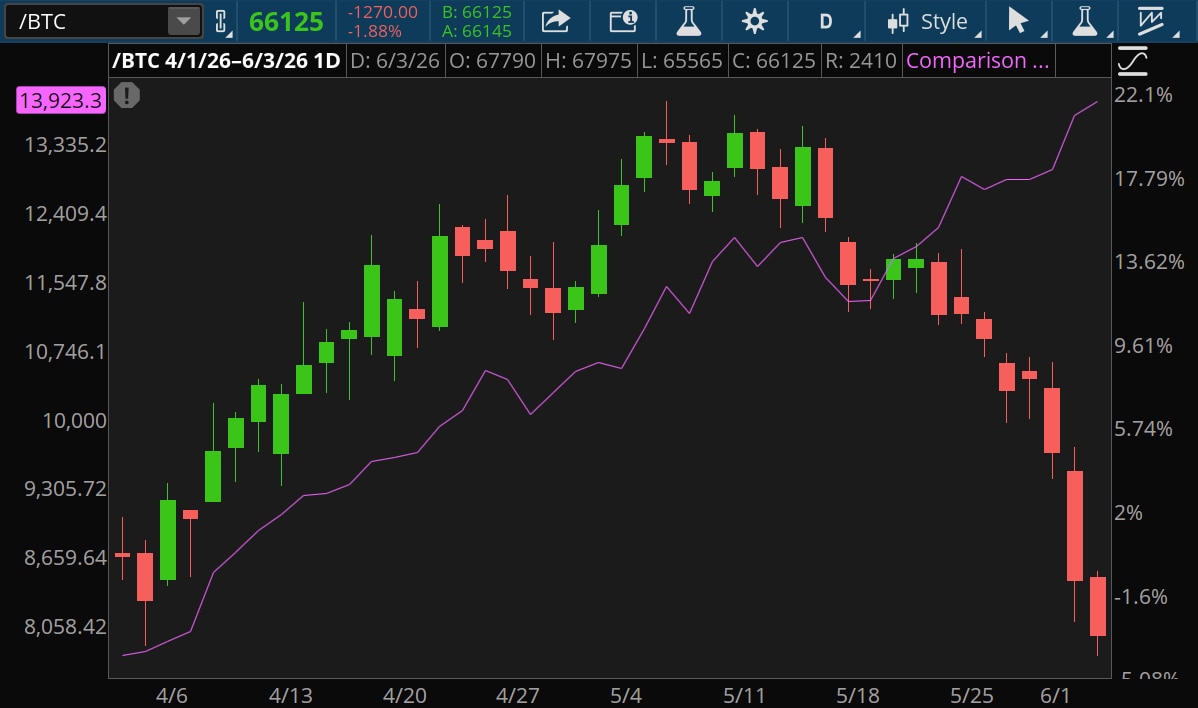This screenshot has width=1198, height=708.
Task: Click the exclamation warning icon on chart
Action: point(127,95)
